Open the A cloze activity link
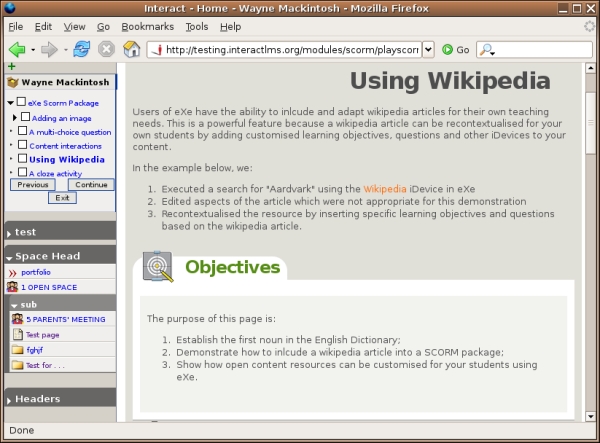The image size is (600, 443). pyautogui.click(x=55, y=173)
